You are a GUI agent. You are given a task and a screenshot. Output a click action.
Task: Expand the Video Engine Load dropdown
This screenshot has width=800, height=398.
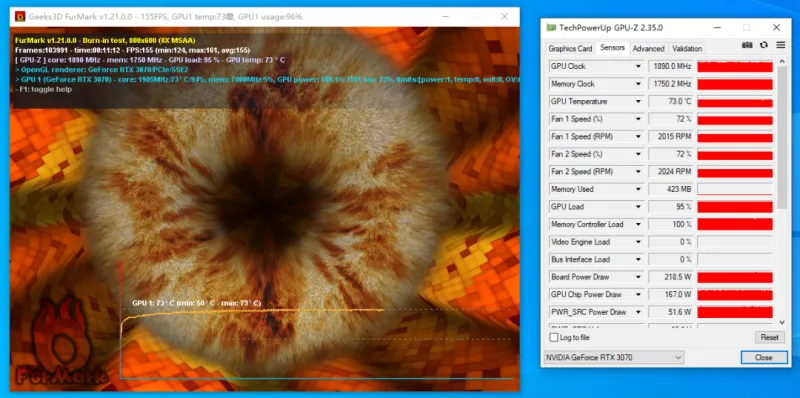638,242
